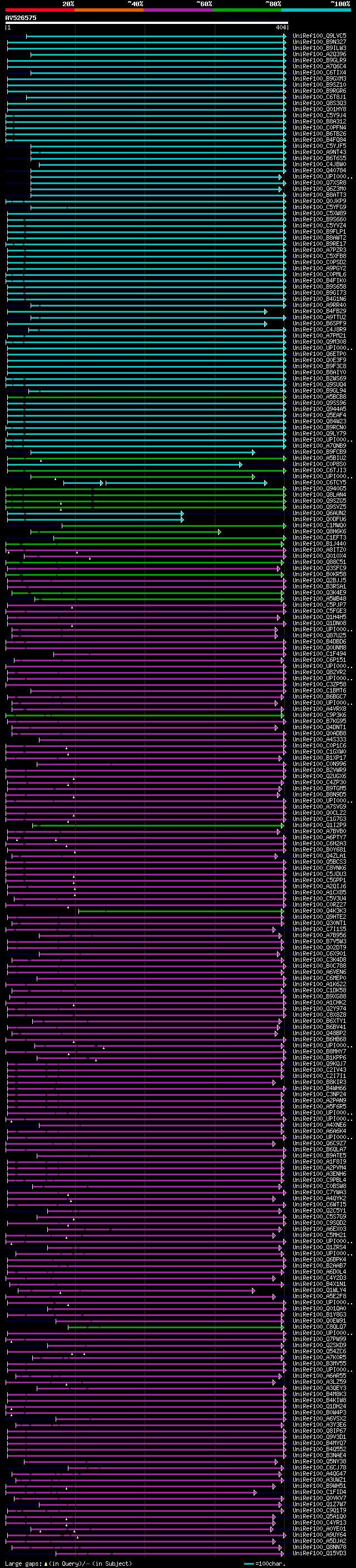Select the query name AV526575

tap(21, 18)
